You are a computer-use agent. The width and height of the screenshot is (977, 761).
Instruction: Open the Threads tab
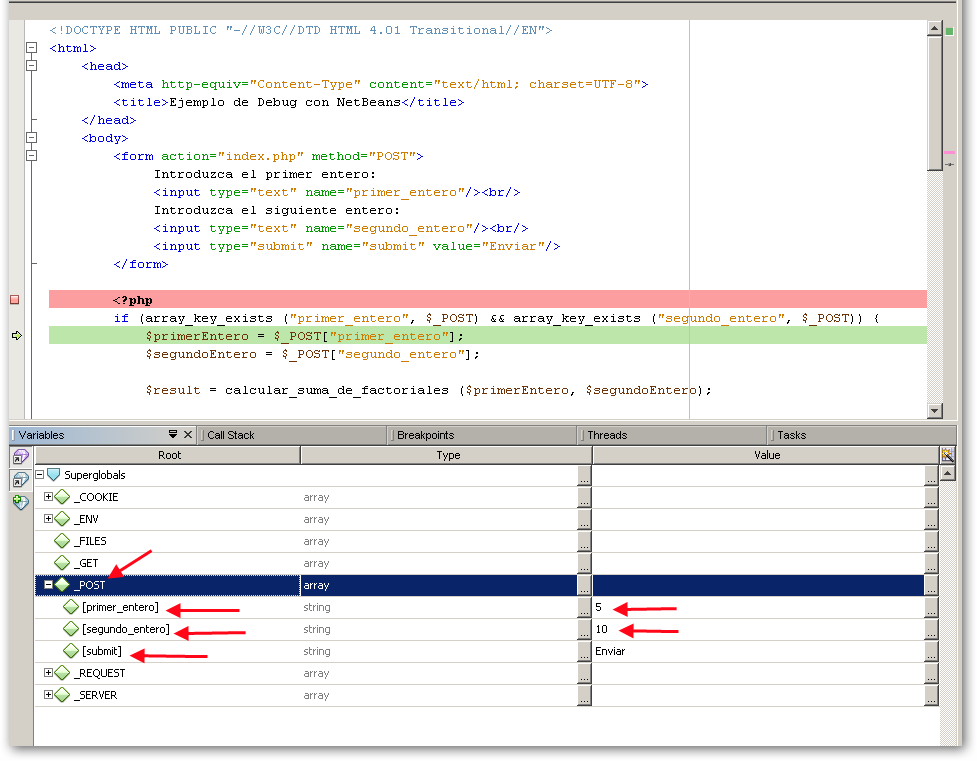pyautogui.click(x=606, y=435)
